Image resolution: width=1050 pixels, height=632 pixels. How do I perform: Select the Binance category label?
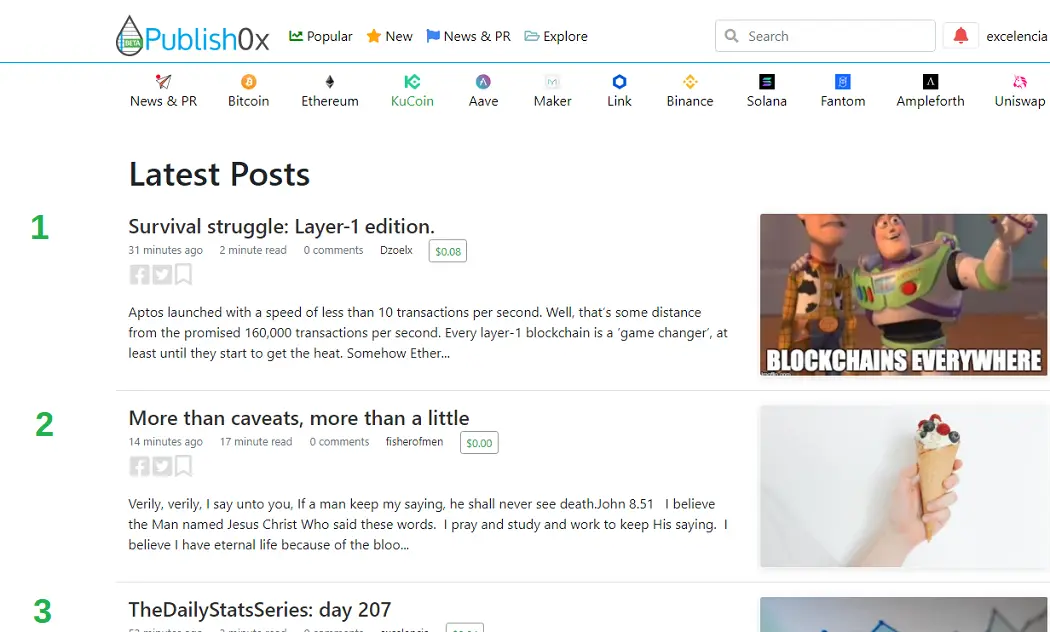pyautogui.click(x=690, y=101)
